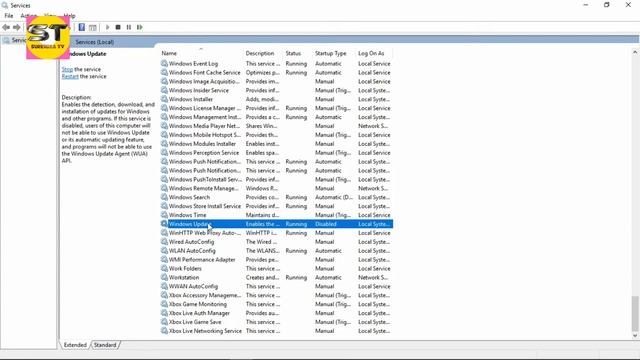The height and width of the screenshot is (360, 640).
Task: Open the Help menu
Action: point(70,16)
